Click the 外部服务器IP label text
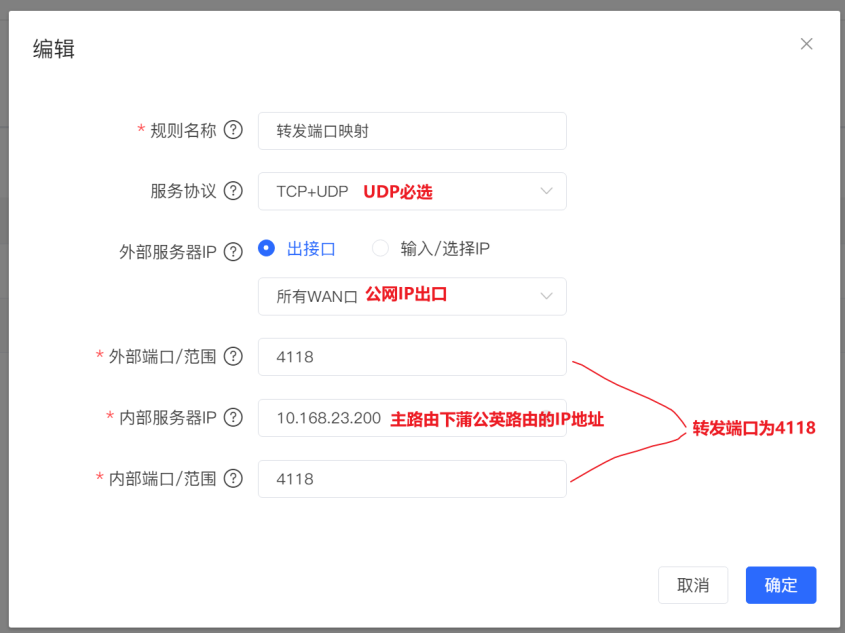Image resolution: width=845 pixels, height=634 pixels. click(168, 251)
